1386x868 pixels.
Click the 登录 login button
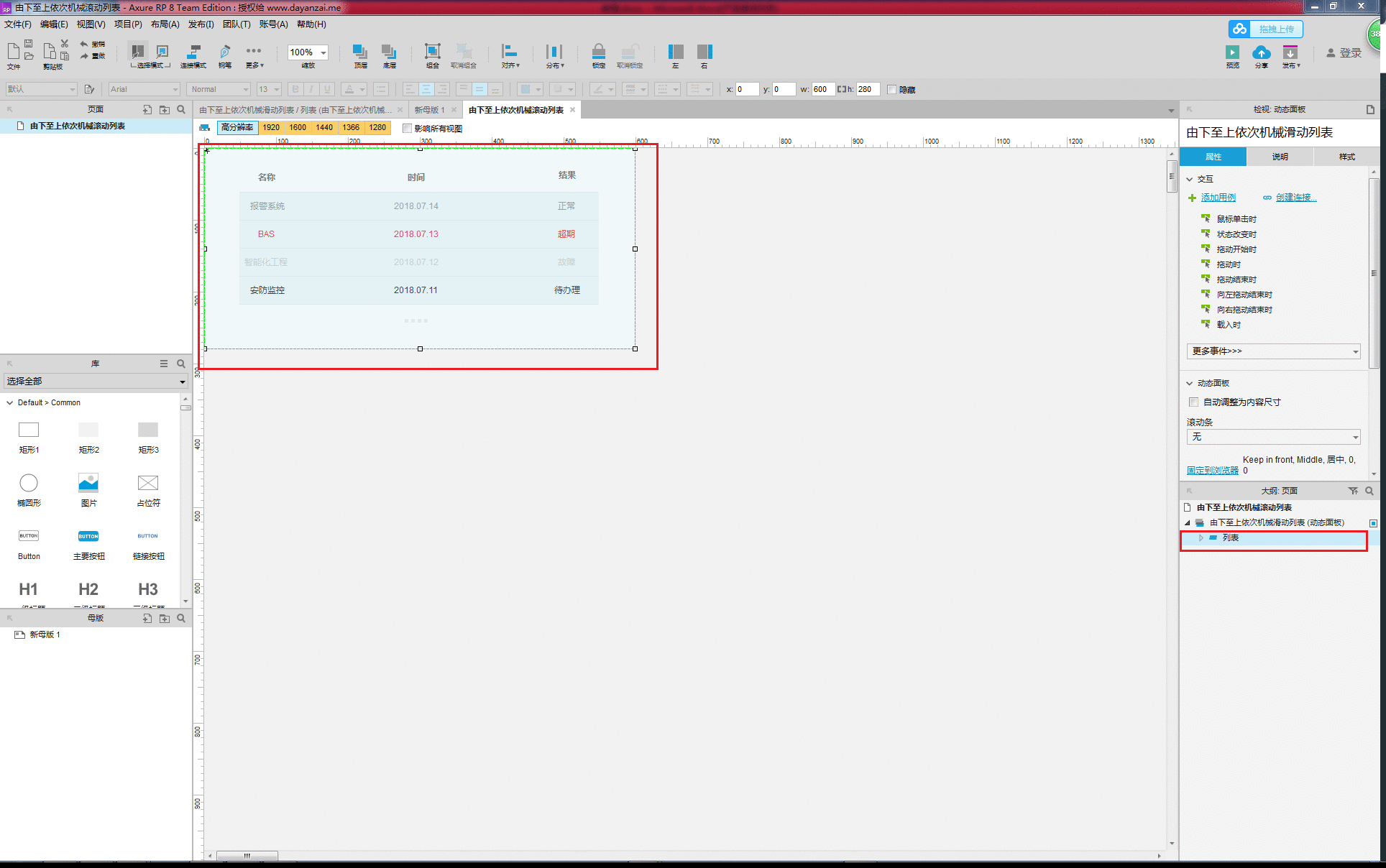(1344, 52)
